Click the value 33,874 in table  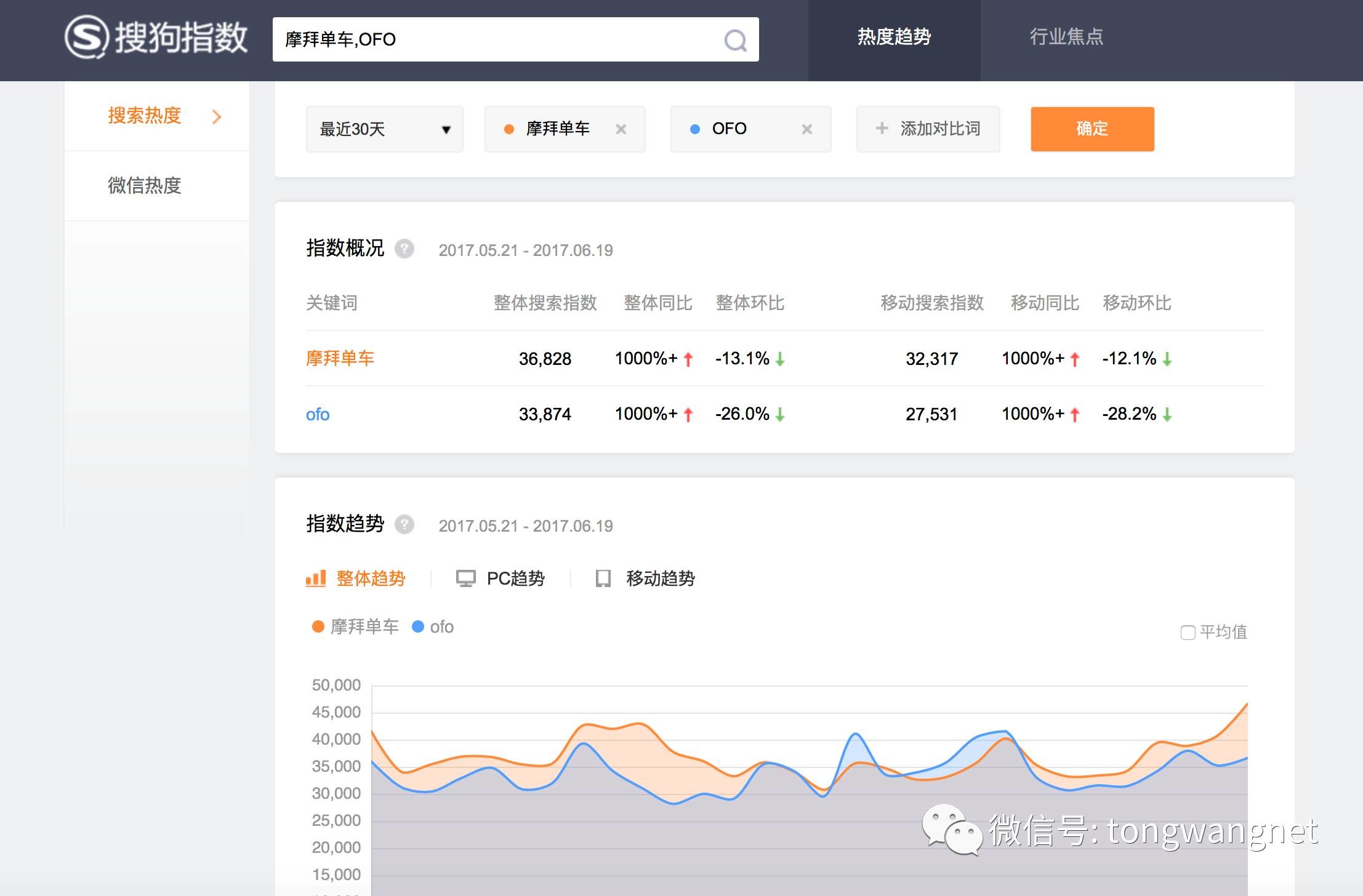(x=545, y=414)
